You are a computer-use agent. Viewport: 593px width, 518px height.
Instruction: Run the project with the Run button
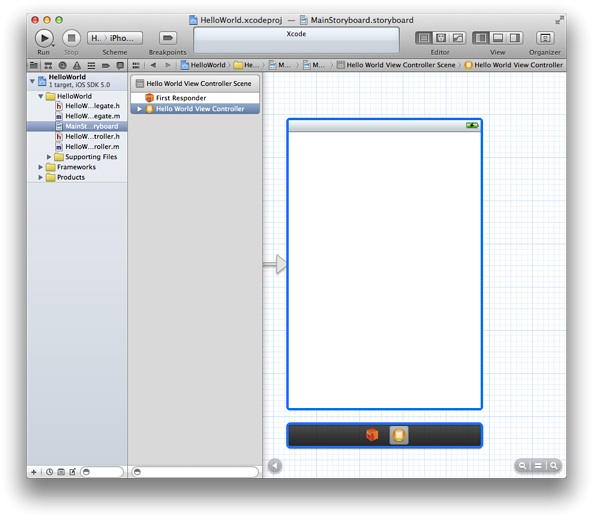pyautogui.click(x=44, y=38)
